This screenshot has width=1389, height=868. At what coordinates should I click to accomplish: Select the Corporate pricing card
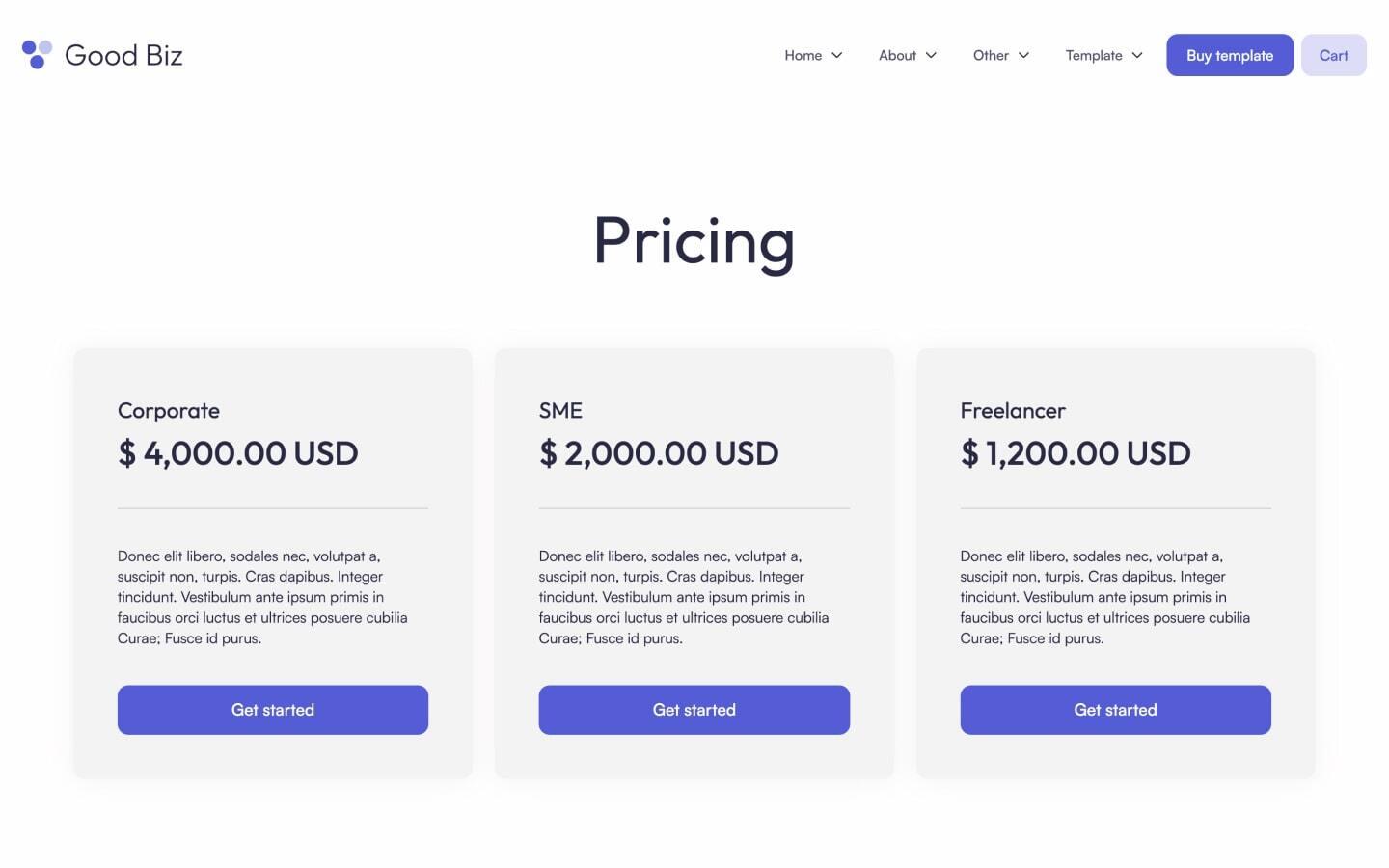(x=272, y=563)
